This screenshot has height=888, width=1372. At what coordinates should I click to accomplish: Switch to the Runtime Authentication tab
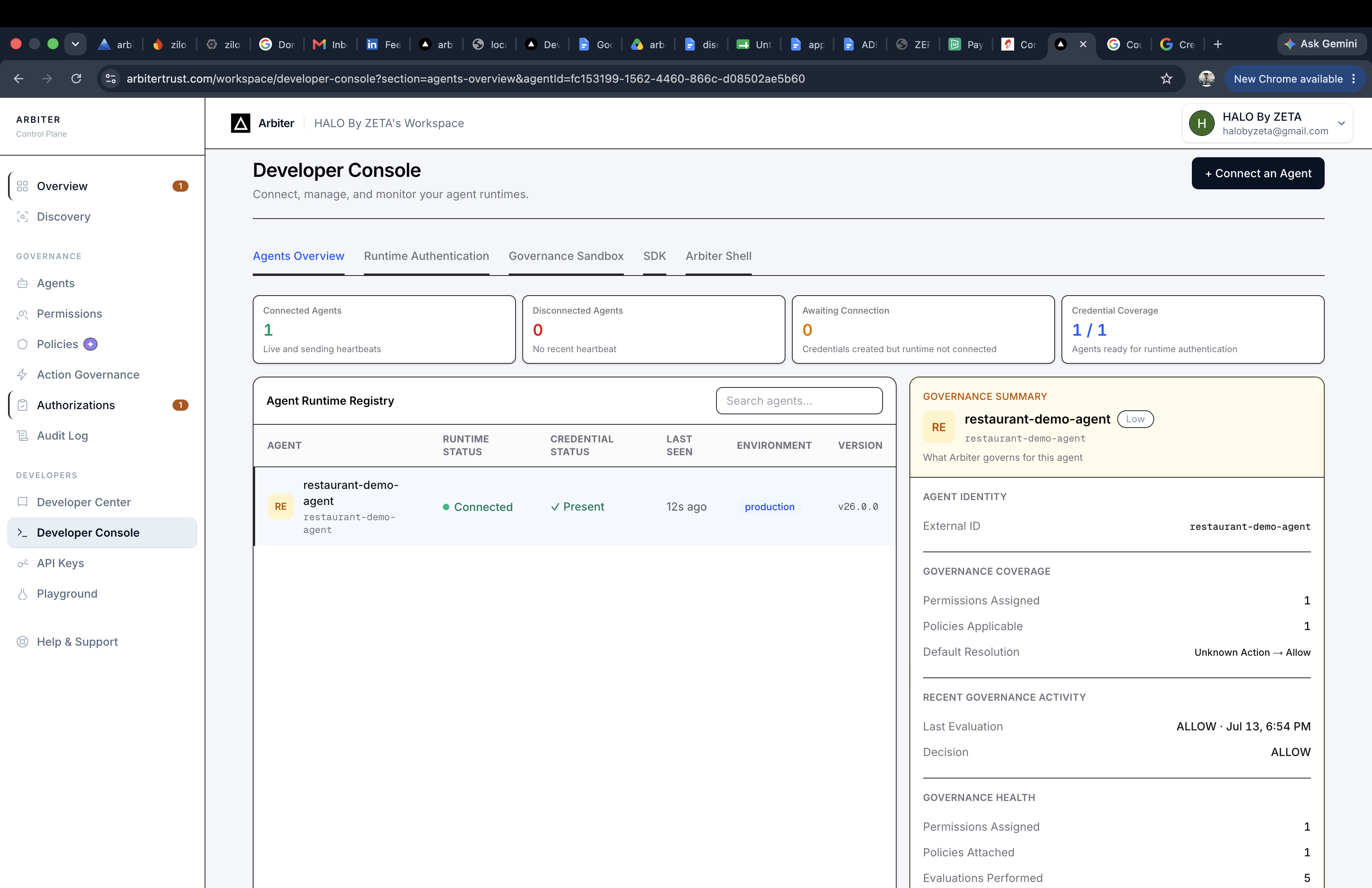[x=426, y=256]
